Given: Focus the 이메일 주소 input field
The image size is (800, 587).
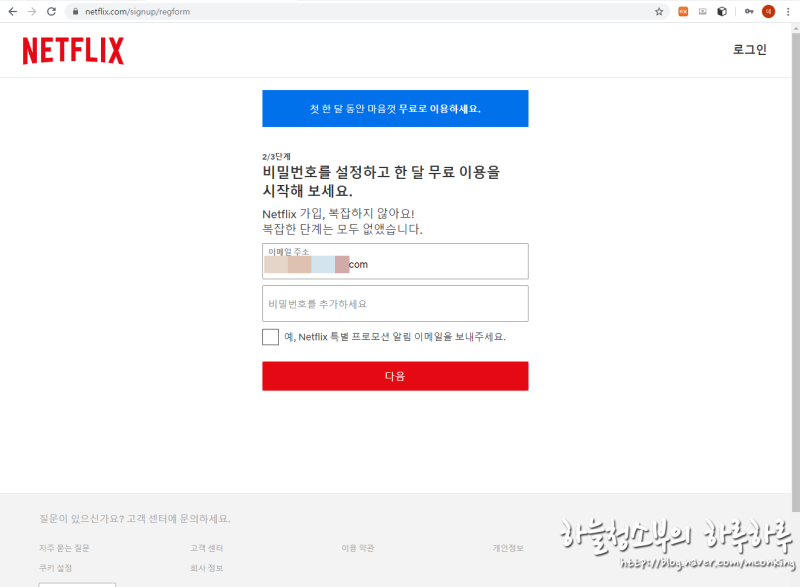Looking at the screenshot, I should point(395,261).
